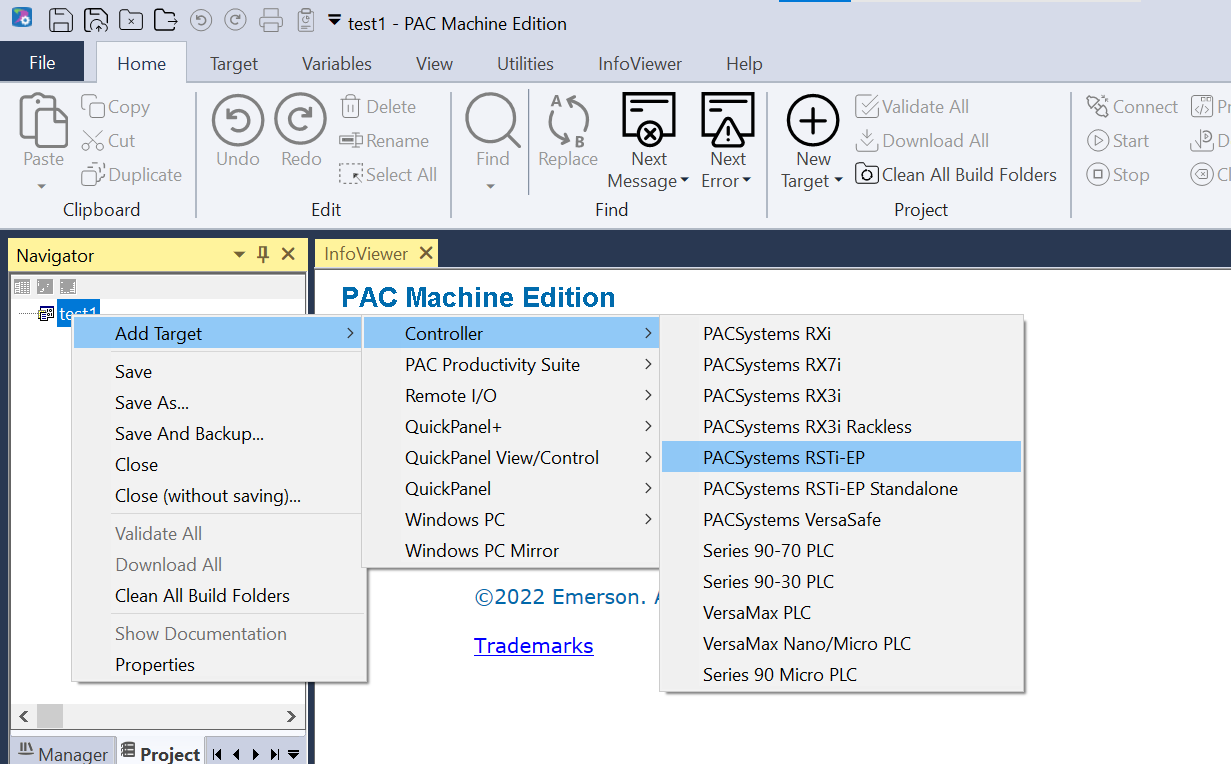Open the Trademarks link
Viewport: 1231px width, 764px height.
coord(534,646)
